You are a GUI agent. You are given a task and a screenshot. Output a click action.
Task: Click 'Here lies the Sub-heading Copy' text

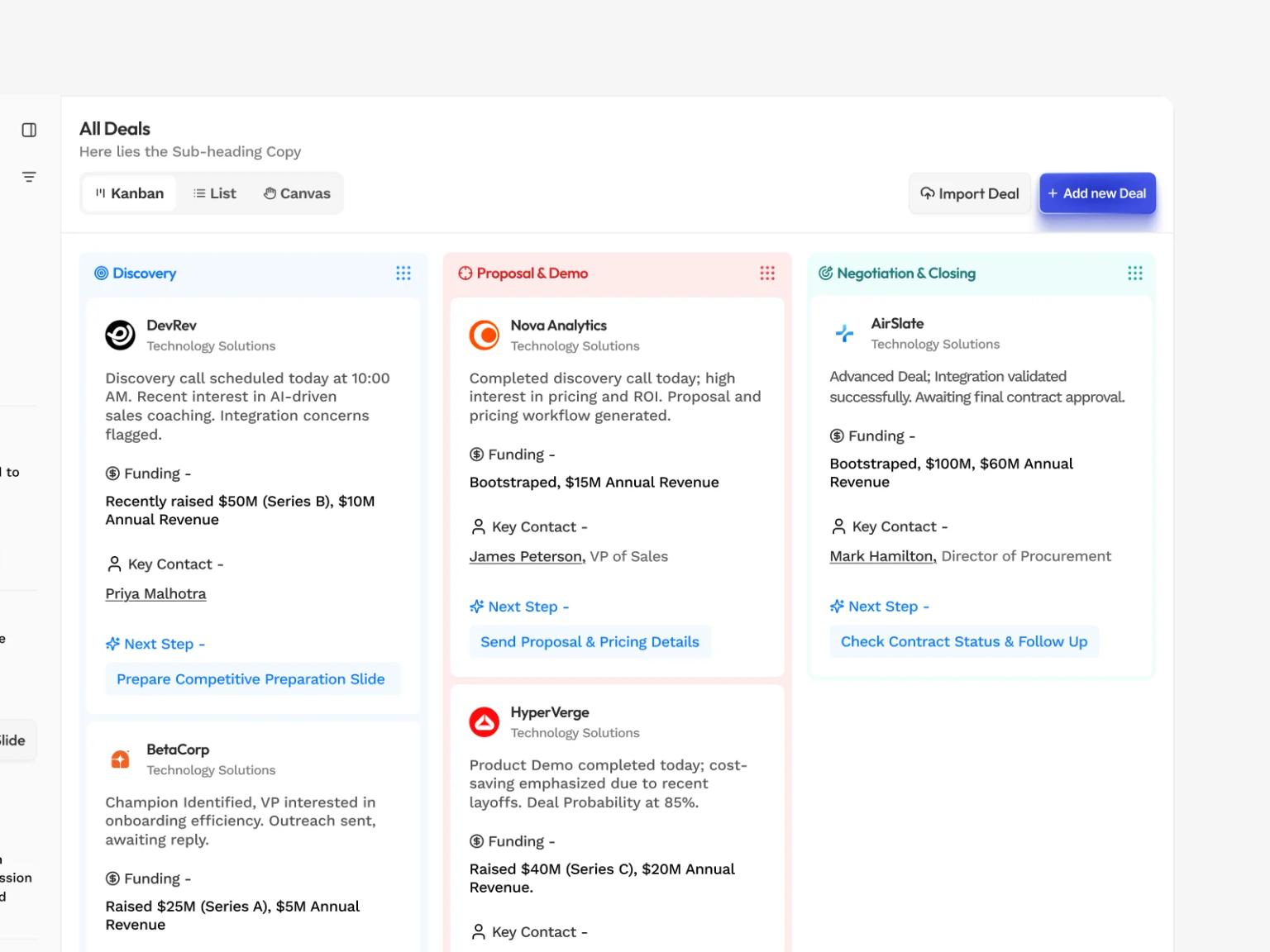click(190, 151)
